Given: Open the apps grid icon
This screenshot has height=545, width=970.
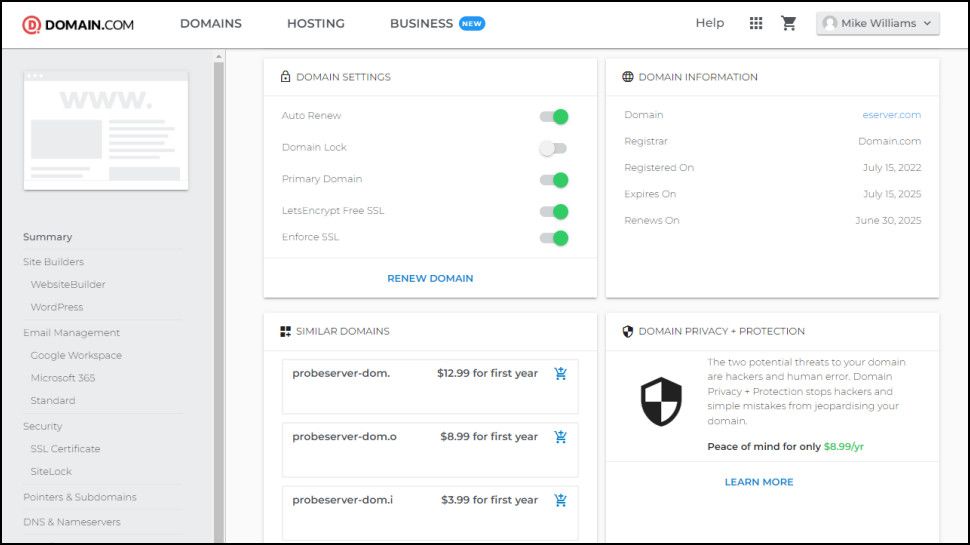Looking at the screenshot, I should (755, 24).
